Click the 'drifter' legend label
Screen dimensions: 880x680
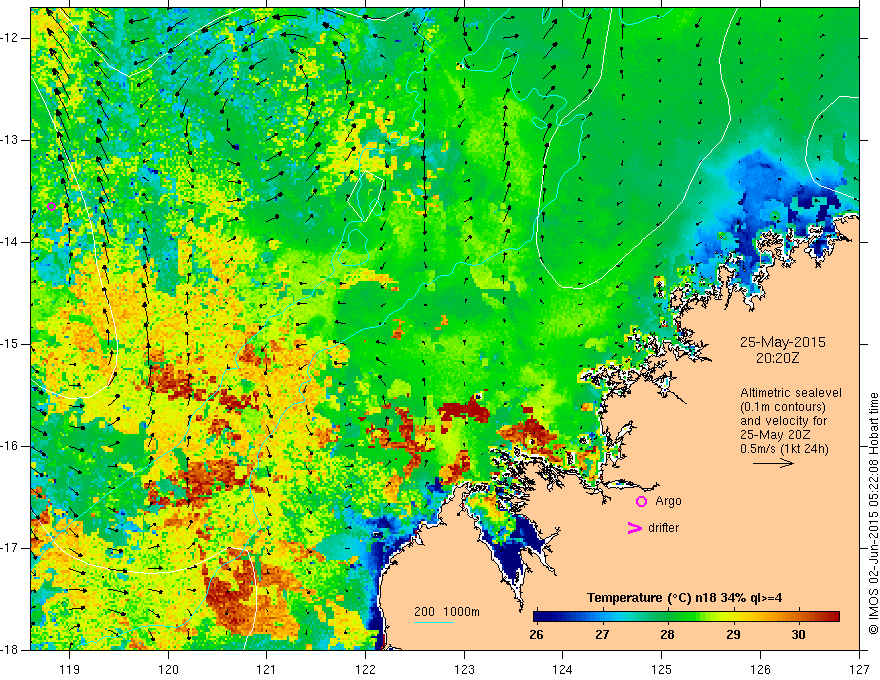point(663,528)
